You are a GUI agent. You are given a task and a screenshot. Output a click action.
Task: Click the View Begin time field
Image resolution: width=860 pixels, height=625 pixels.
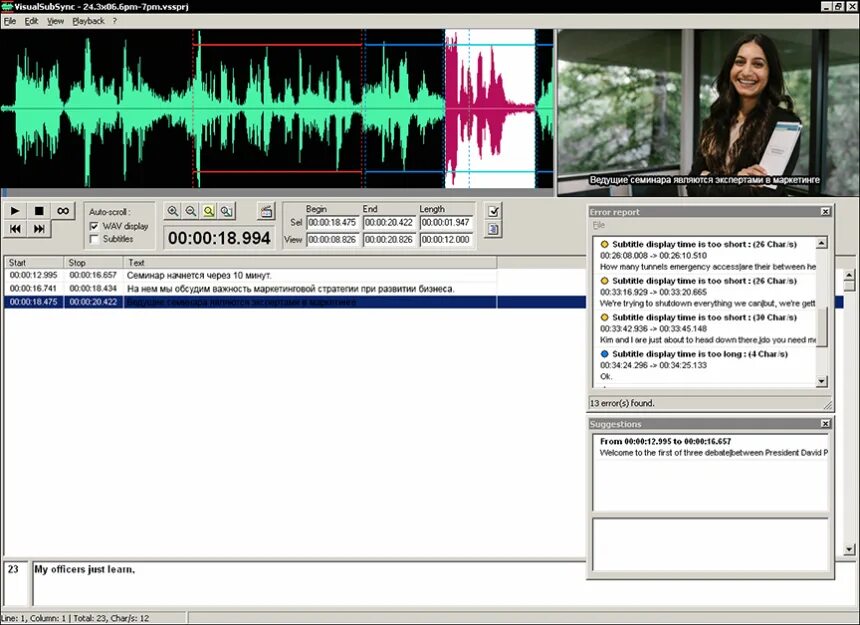tap(332, 240)
